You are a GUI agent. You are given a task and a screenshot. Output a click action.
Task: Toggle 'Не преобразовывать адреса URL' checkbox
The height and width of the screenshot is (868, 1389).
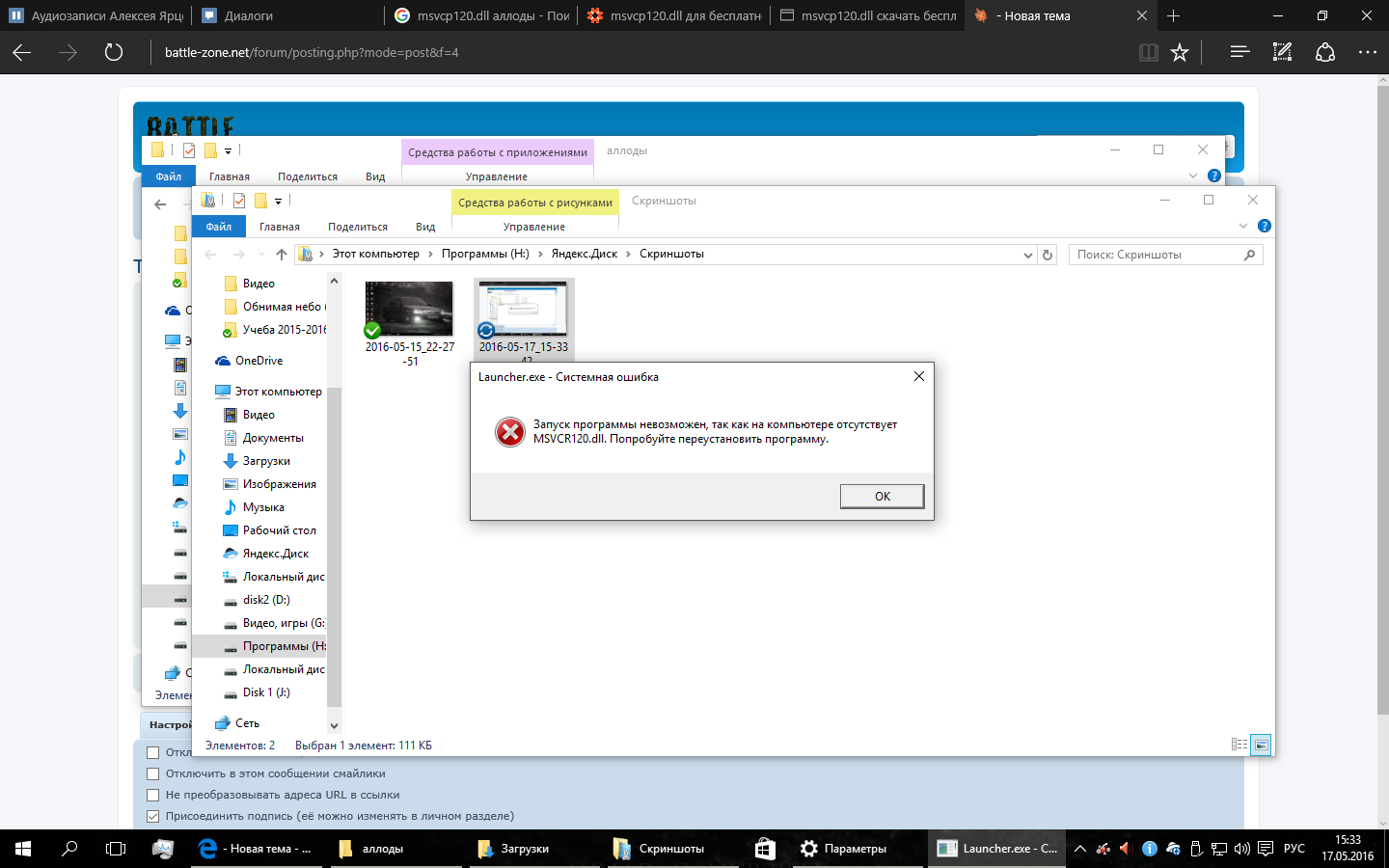pos(152,795)
